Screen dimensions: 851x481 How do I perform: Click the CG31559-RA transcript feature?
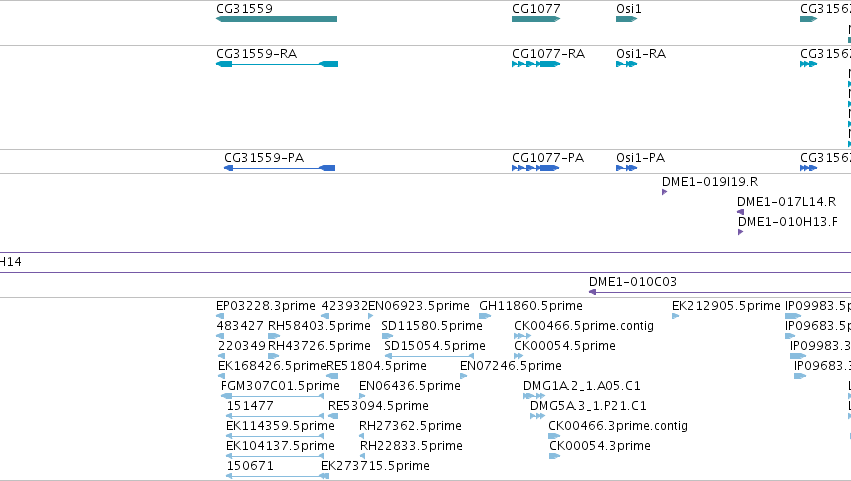(x=277, y=64)
